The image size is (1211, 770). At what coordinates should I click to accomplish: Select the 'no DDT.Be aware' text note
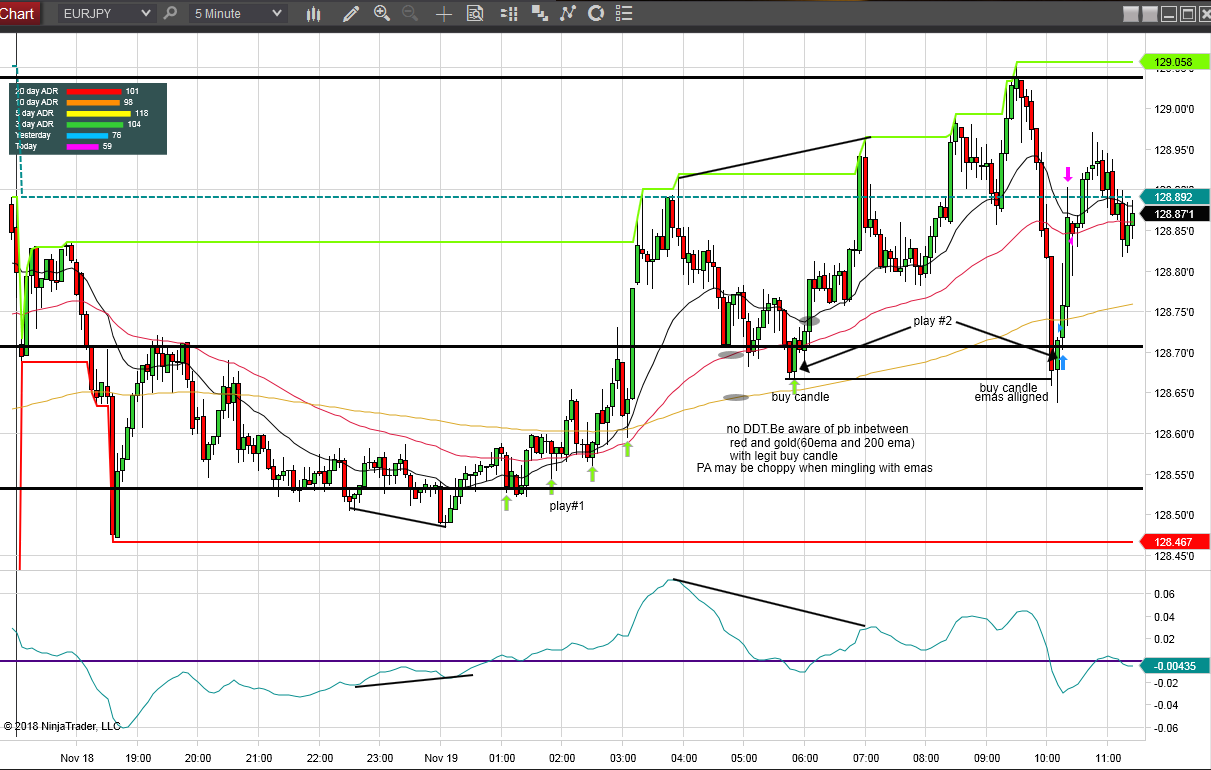[x=817, y=429]
